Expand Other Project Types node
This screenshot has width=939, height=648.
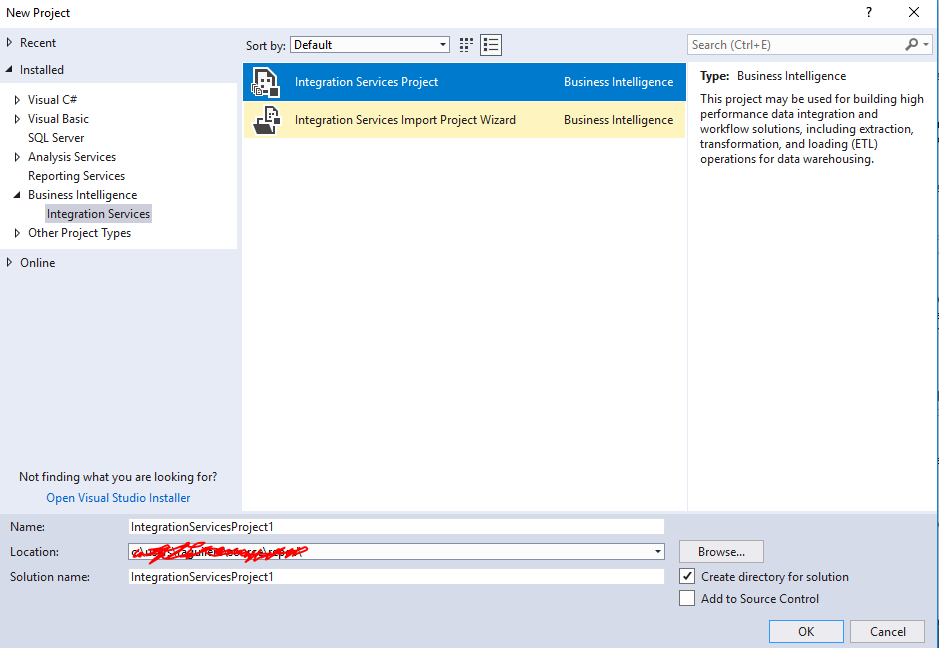[x=17, y=233]
